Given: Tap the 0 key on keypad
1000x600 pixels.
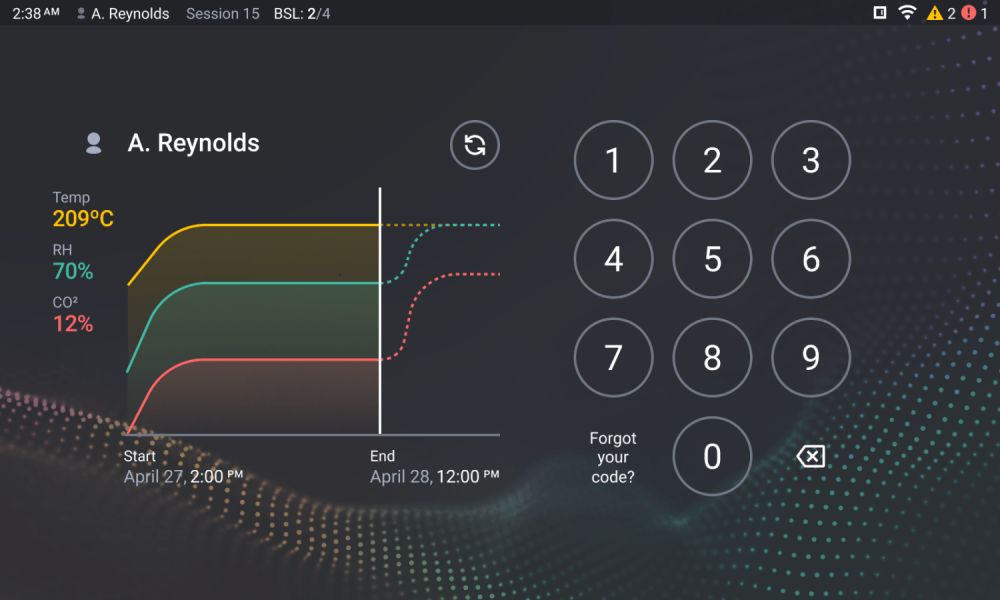Looking at the screenshot, I should coord(712,457).
